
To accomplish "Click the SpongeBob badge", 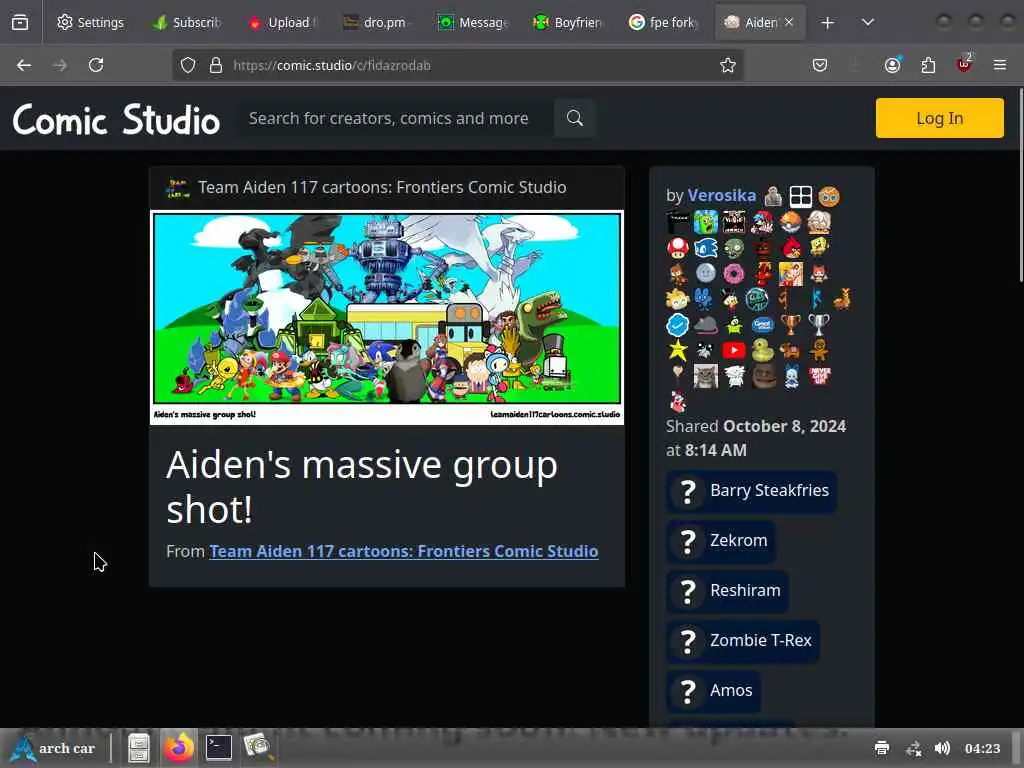I will [819, 246].
